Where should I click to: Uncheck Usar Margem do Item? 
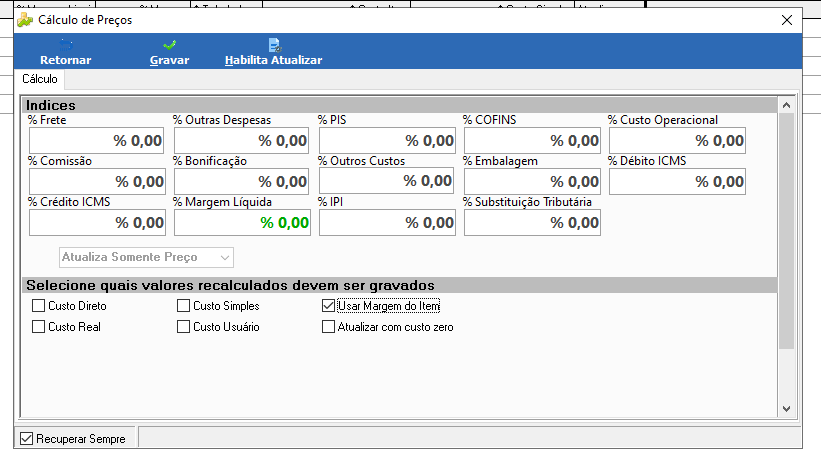tap(328, 305)
